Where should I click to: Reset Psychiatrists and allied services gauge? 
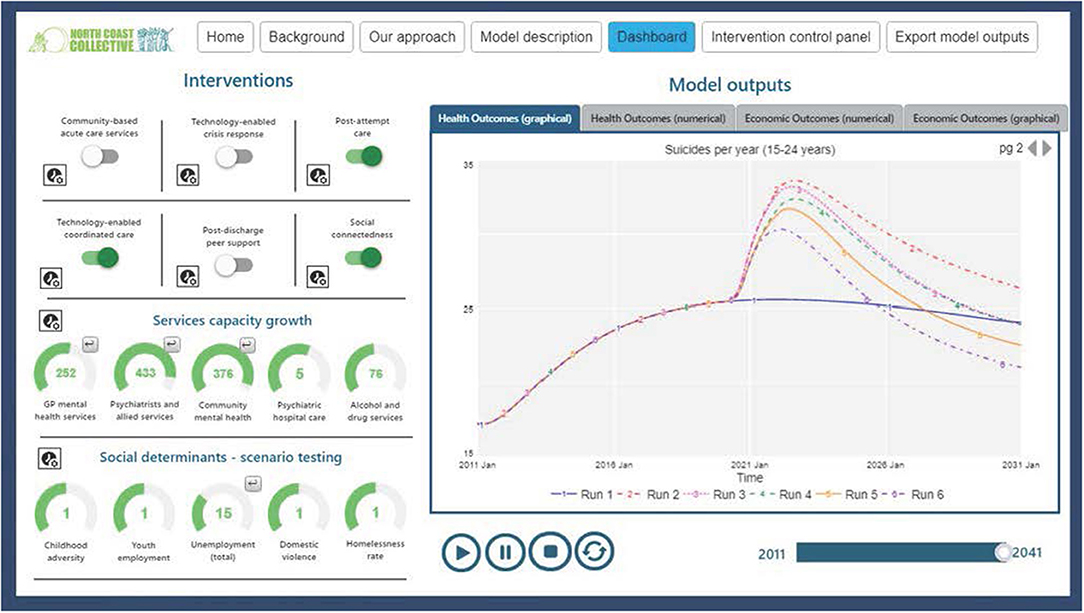[171, 343]
